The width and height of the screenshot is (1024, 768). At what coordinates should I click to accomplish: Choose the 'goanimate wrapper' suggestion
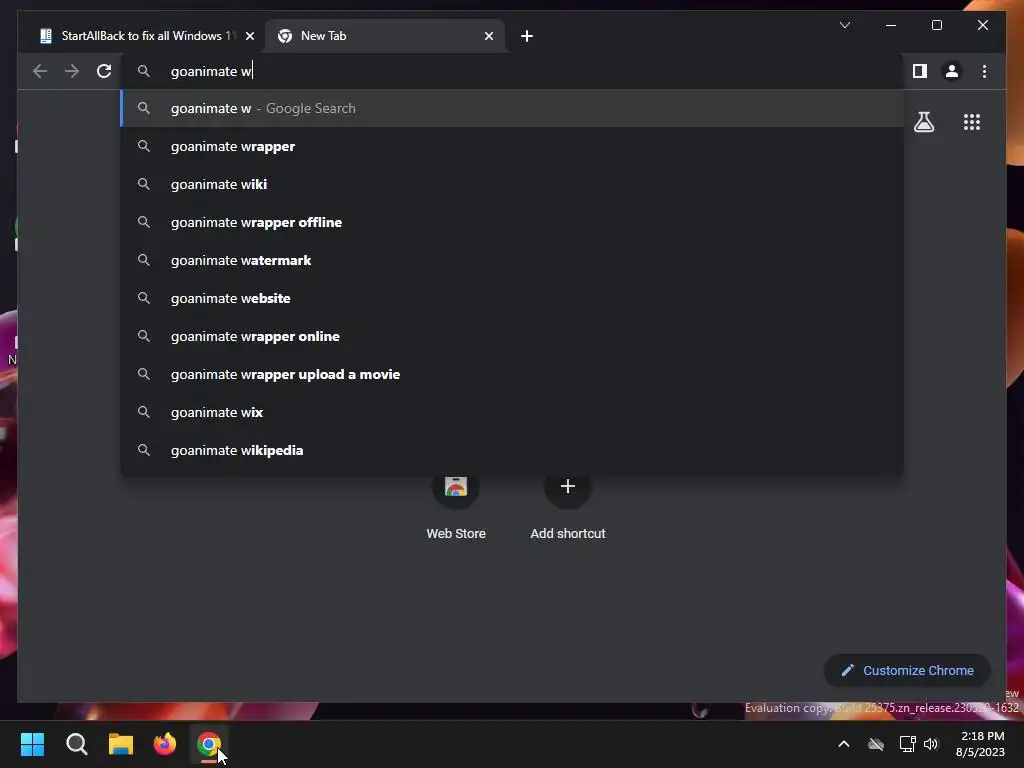point(512,146)
